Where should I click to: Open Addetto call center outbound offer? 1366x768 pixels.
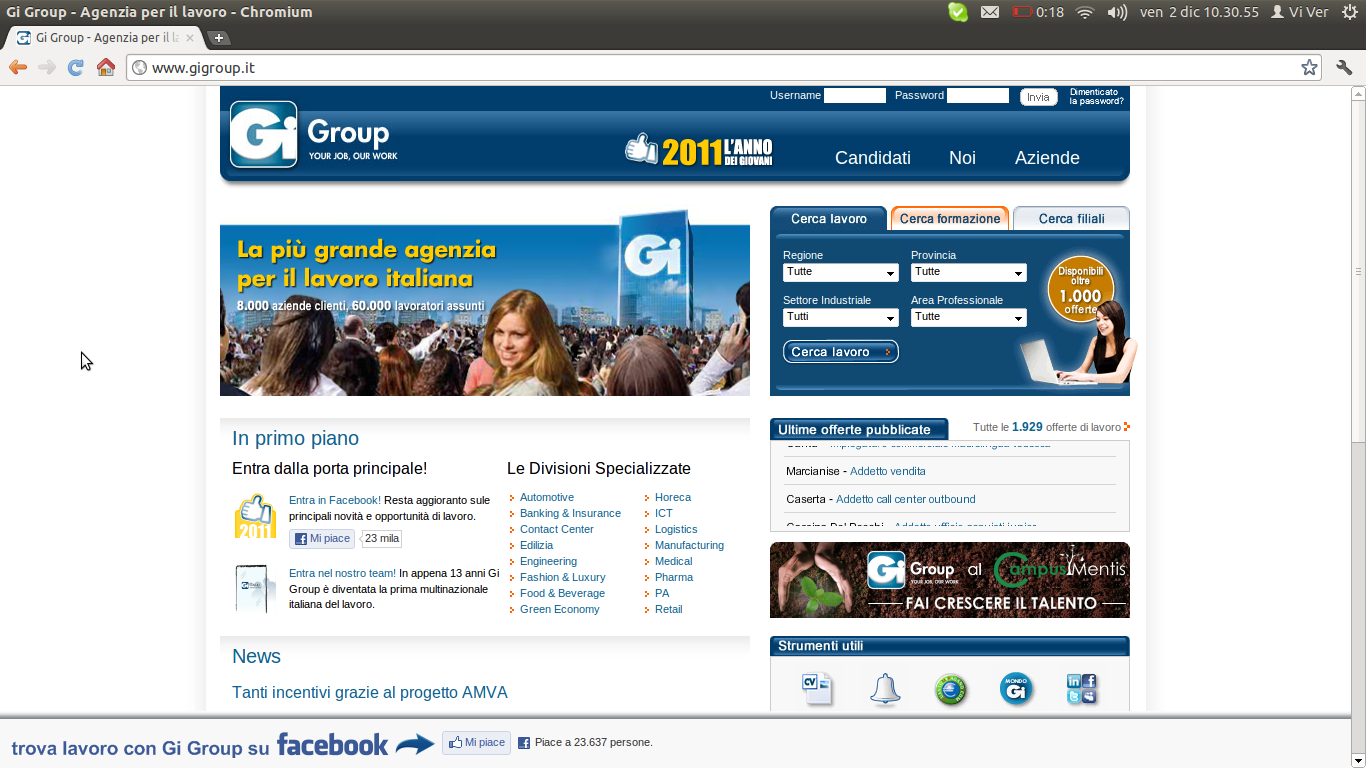(x=905, y=499)
